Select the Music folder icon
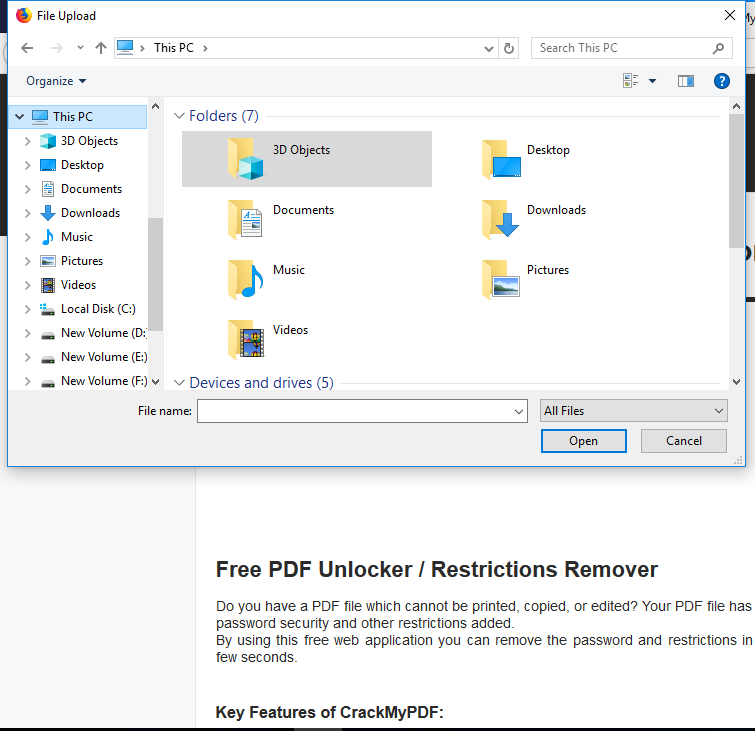755x731 pixels. (x=246, y=279)
